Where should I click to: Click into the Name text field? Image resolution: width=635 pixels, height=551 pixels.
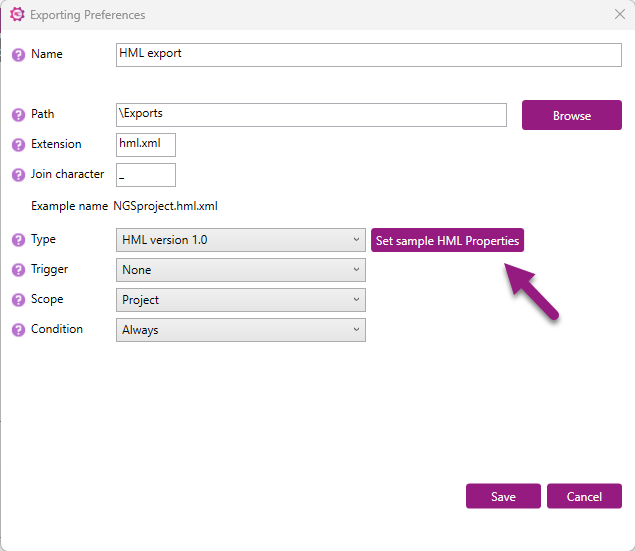369,55
